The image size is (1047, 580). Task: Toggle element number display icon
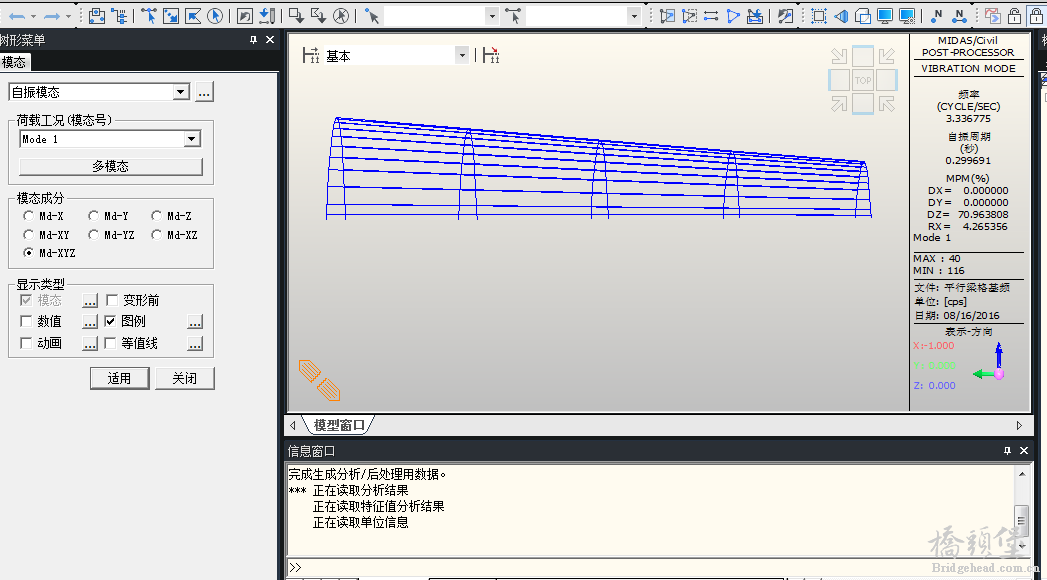[x=960, y=16]
